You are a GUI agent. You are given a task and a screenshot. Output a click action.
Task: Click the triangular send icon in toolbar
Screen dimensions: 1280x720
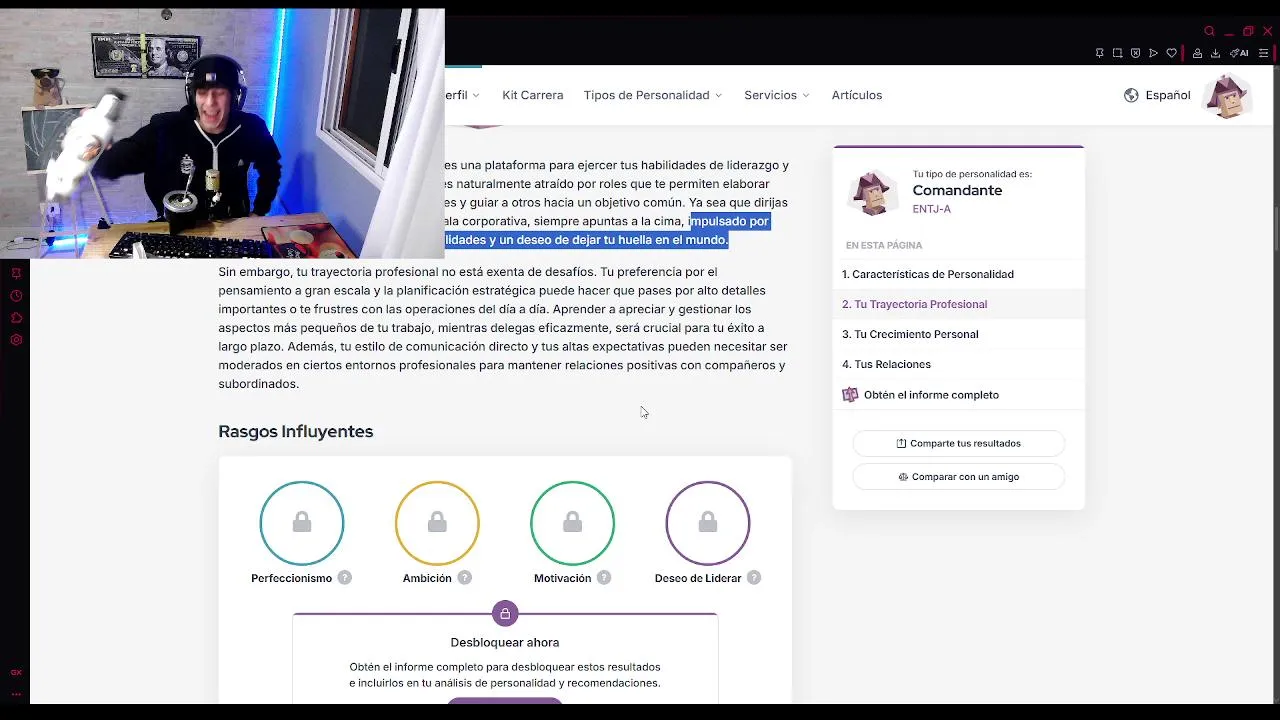(1153, 53)
